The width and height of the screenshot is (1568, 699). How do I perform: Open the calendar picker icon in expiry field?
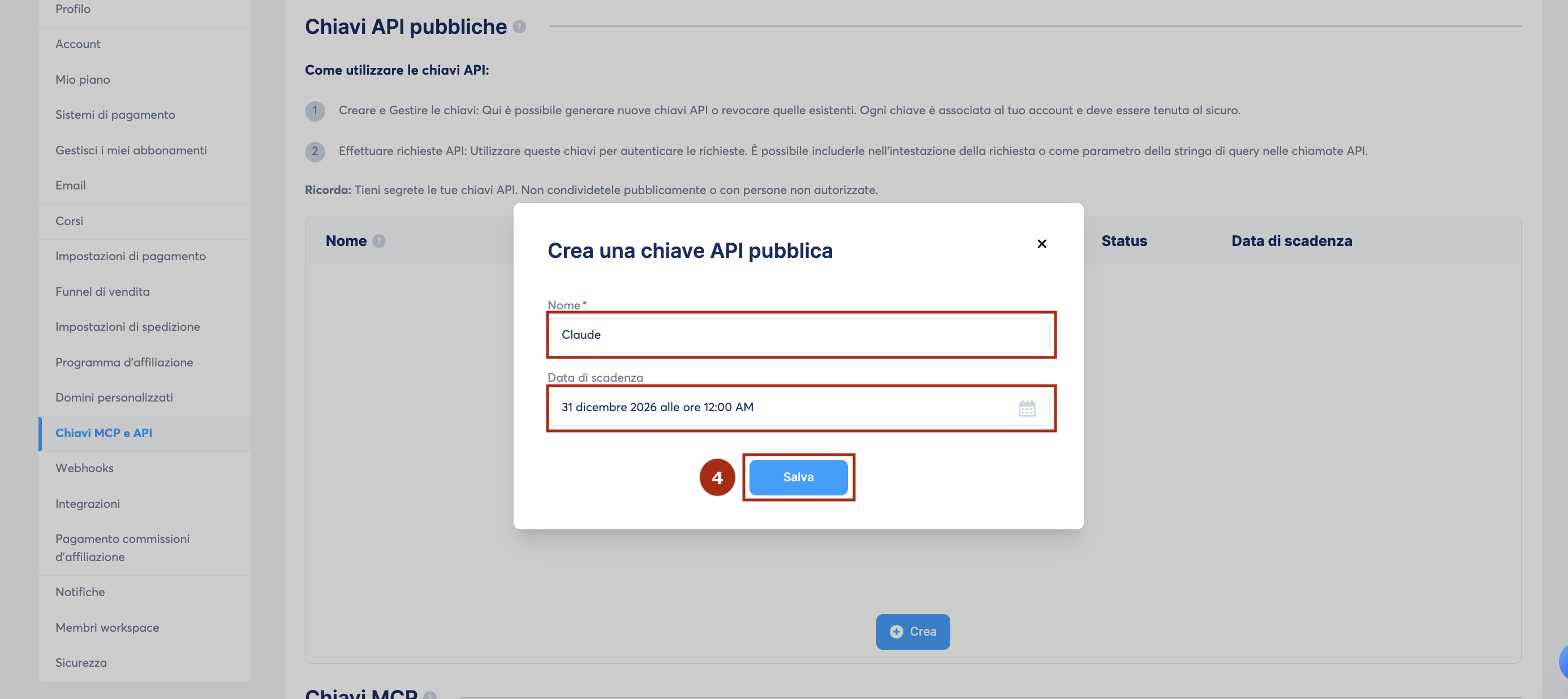click(1026, 408)
